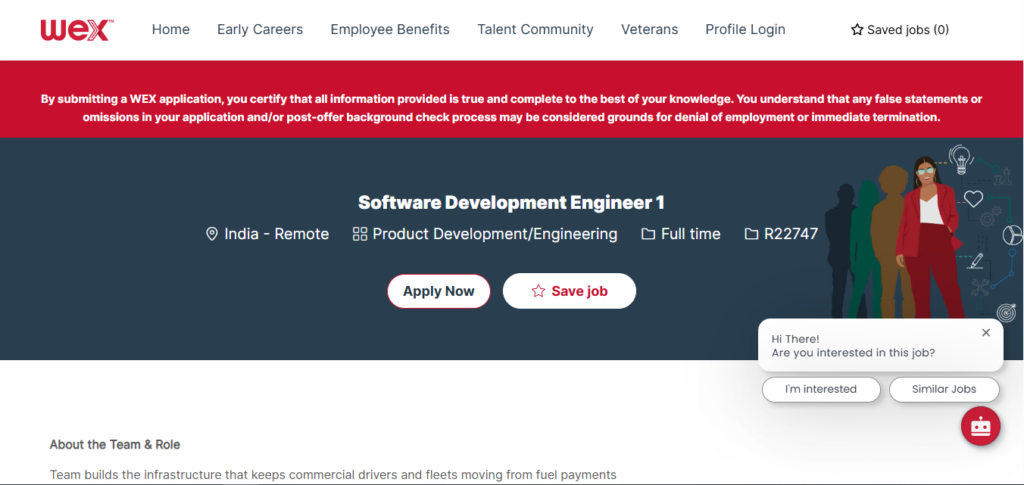
Task: Click the India - Remote text
Action: [276, 234]
